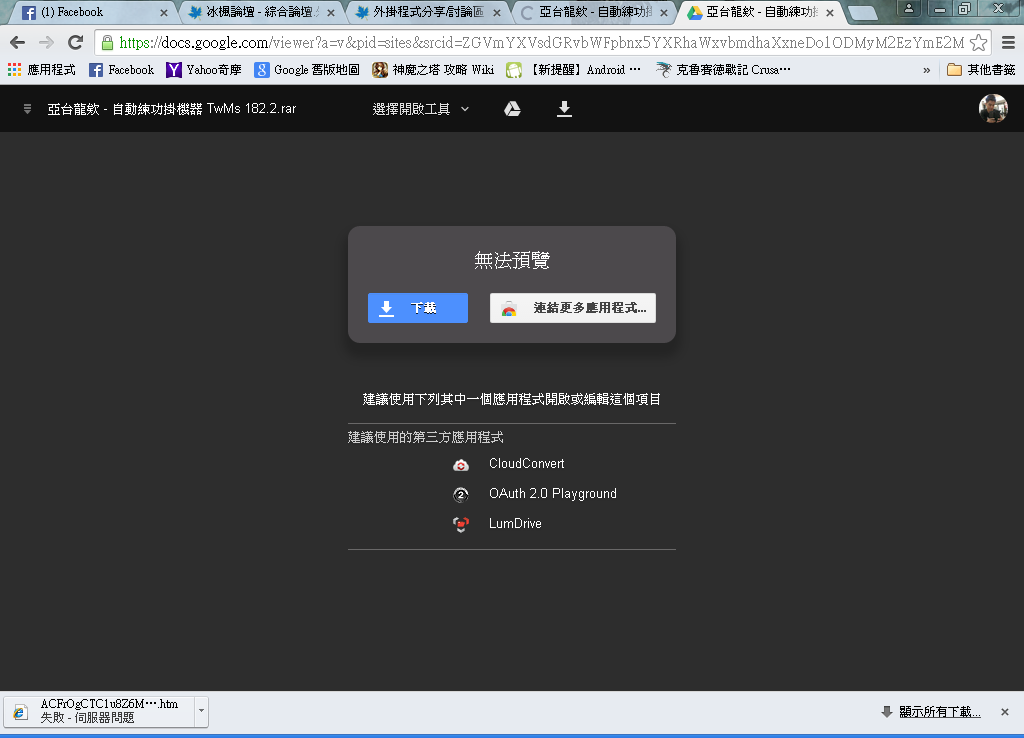1024x738 pixels.
Task: Click the browser reload icon
Action: pyautogui.click(x=75, y=43)
